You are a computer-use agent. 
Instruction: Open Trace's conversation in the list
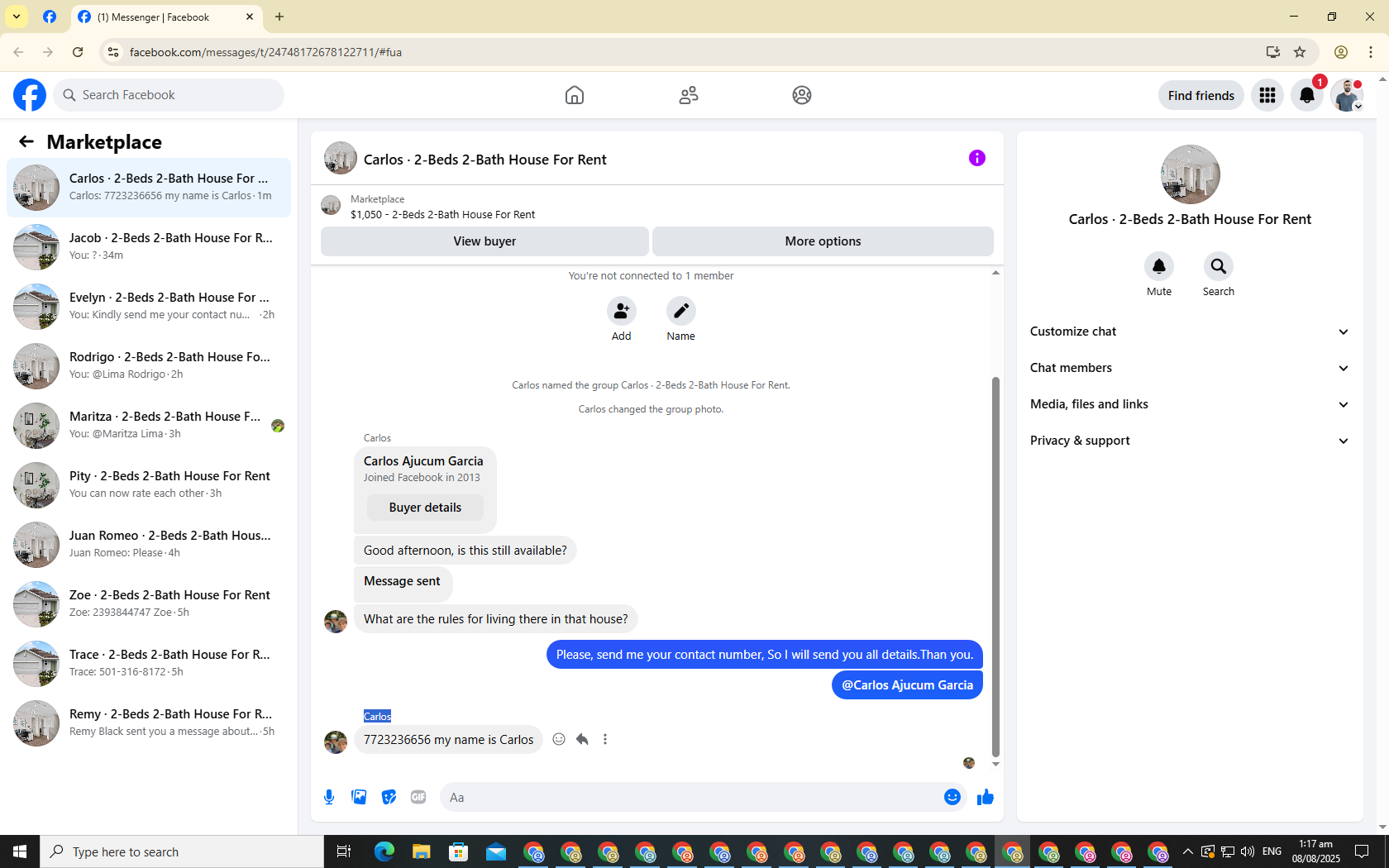point(149,663)
